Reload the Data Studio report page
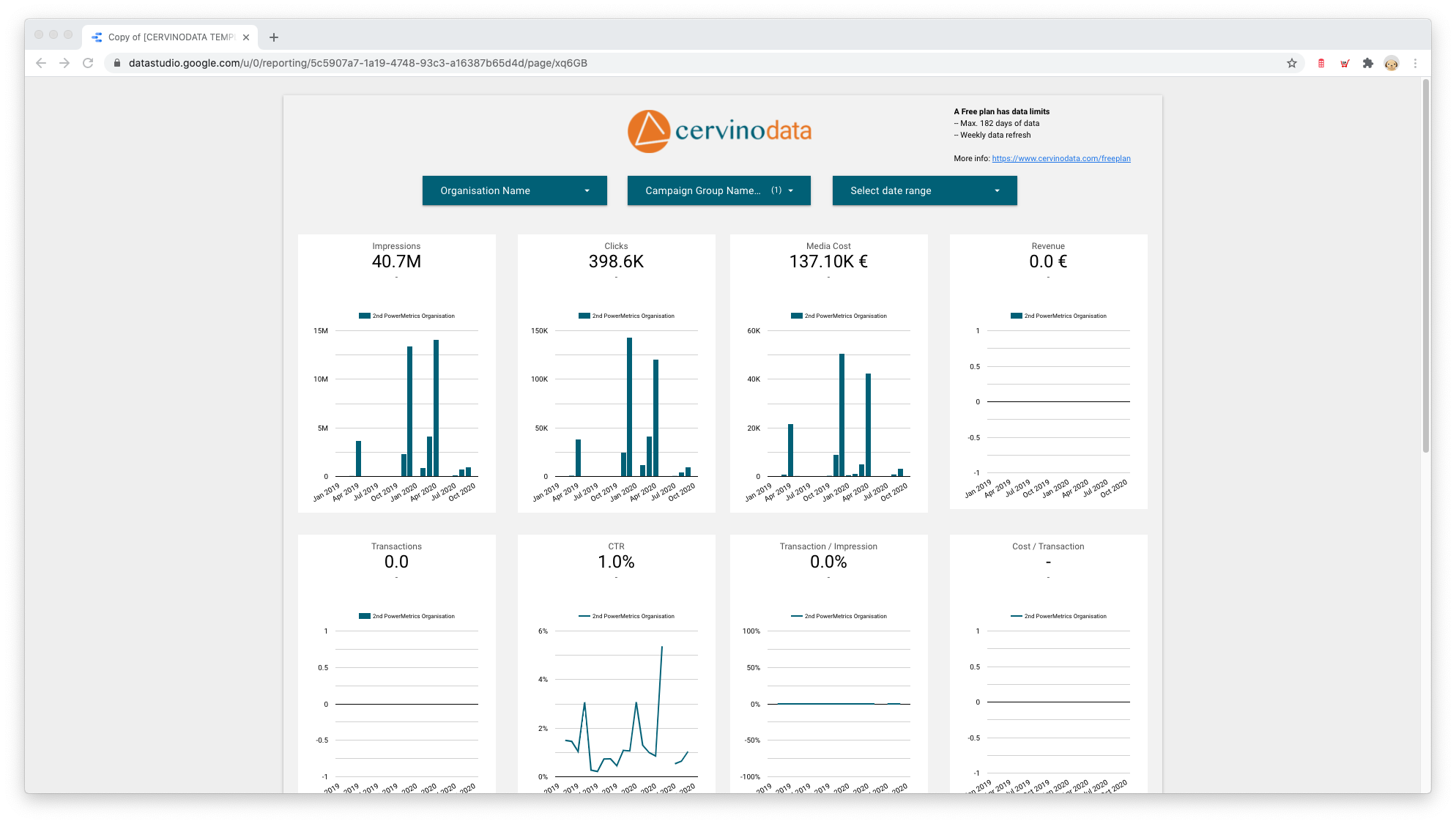This screenshot has height=824, width=1456. 89,63
